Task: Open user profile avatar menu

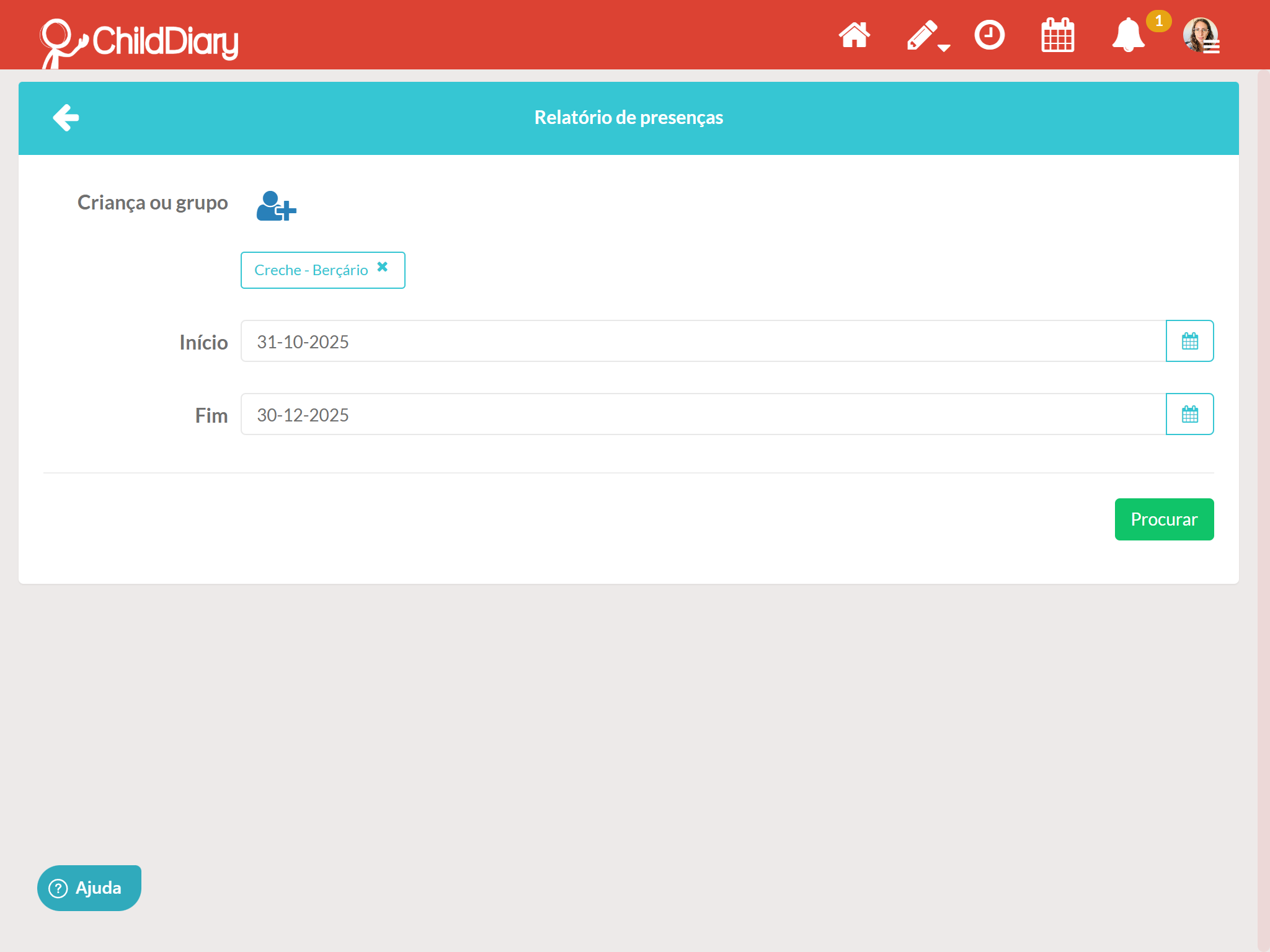Action: [x=1201, y=35]
